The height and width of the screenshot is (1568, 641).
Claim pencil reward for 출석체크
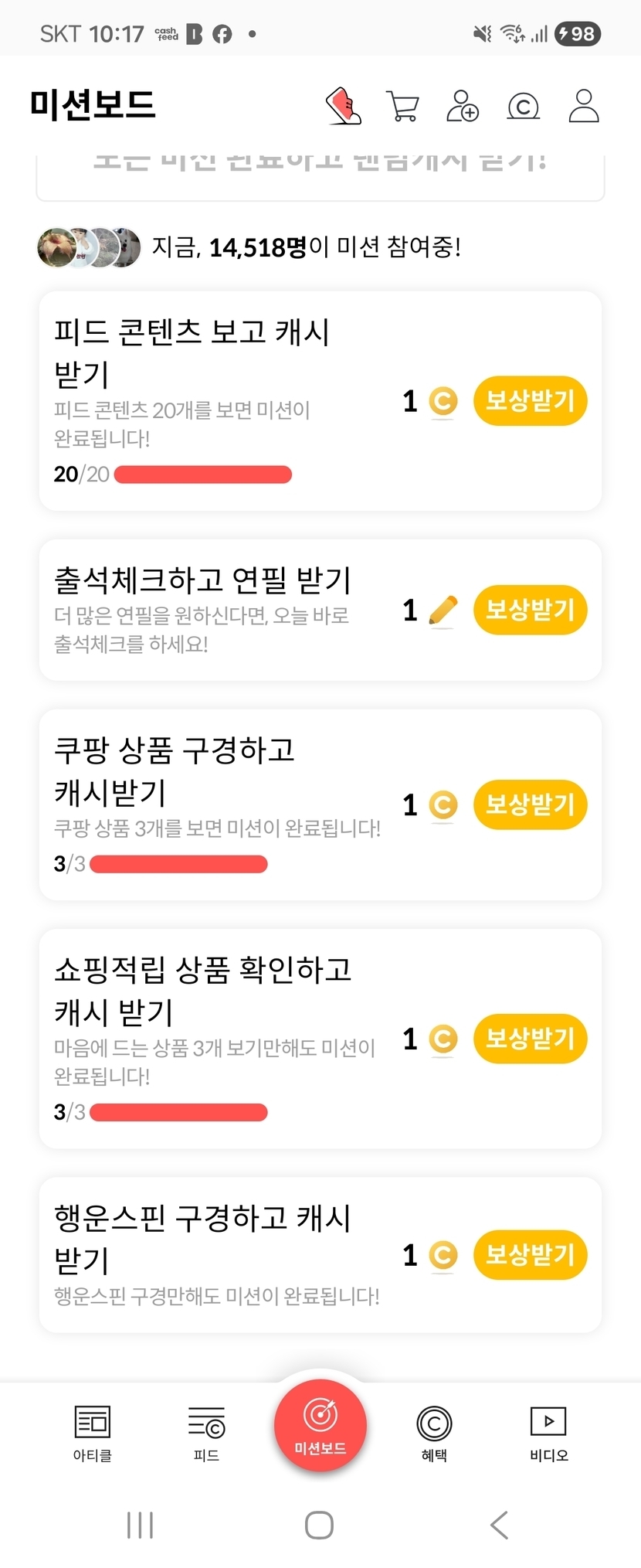coord(530,610)
